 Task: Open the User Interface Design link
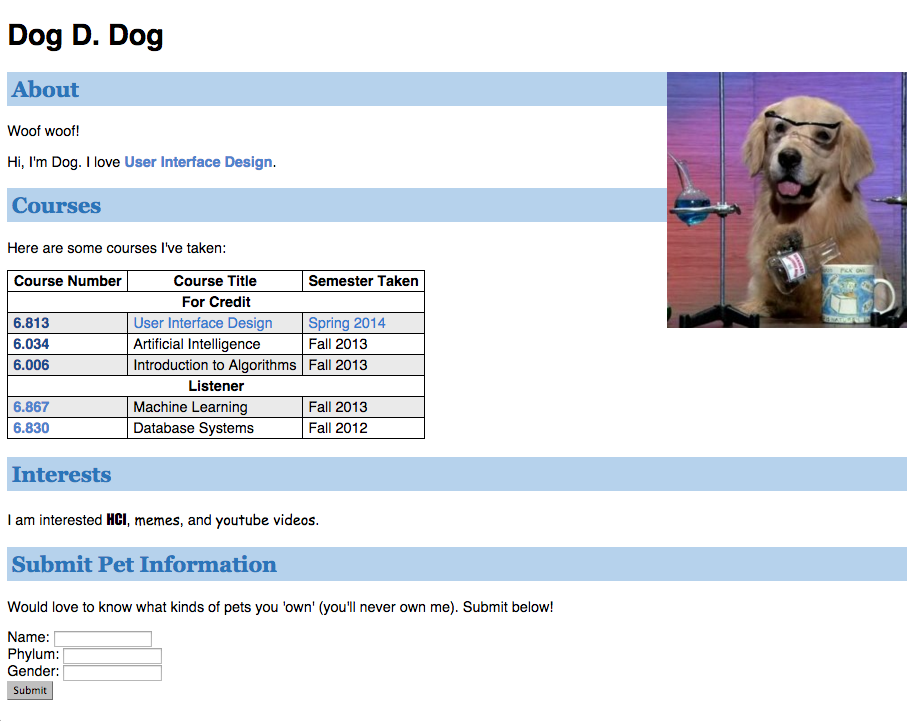coord(198,161)
